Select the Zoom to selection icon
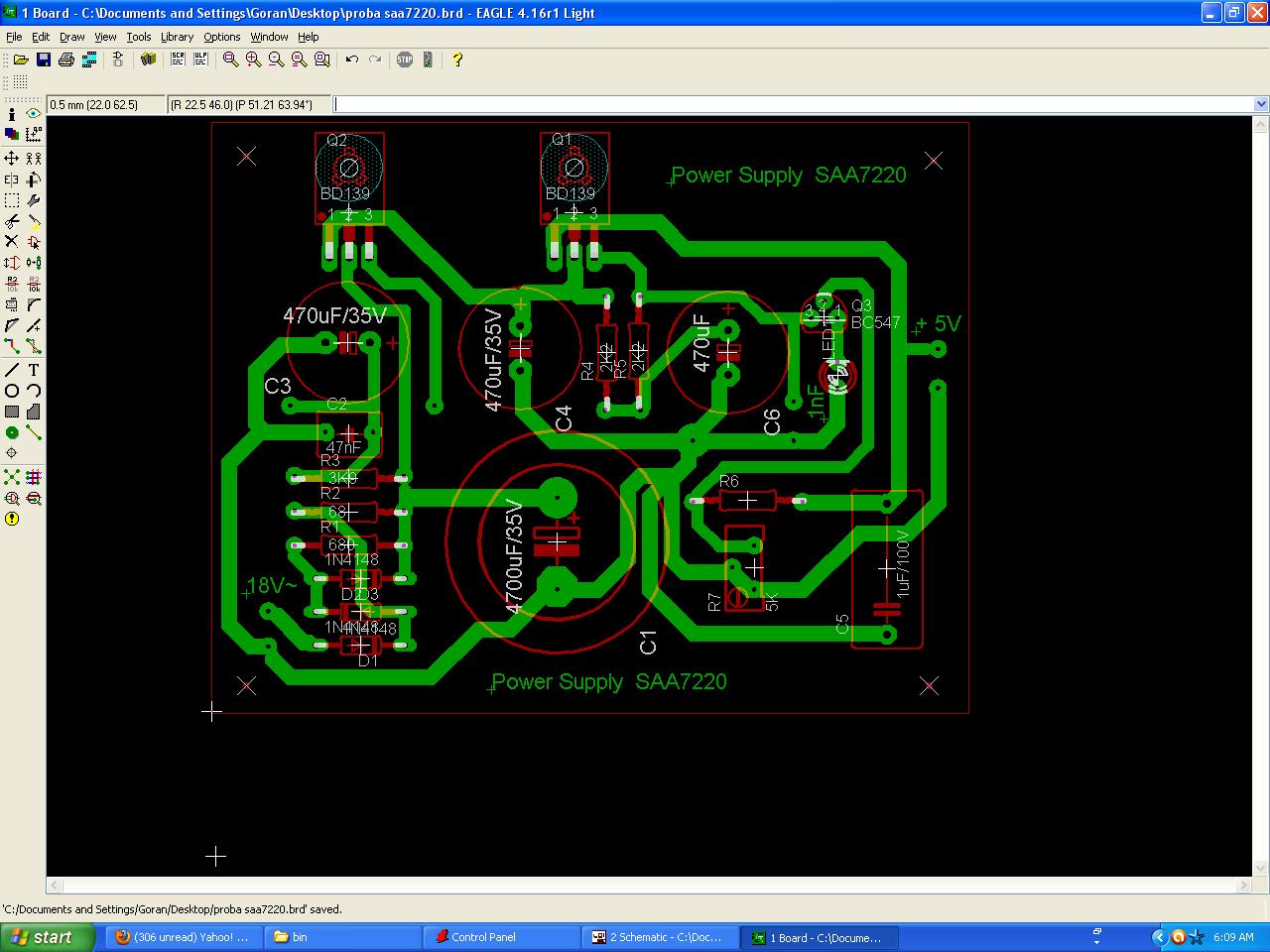Screen dimensions: 1270x952 pyautogui.click(x=321, y=59)
